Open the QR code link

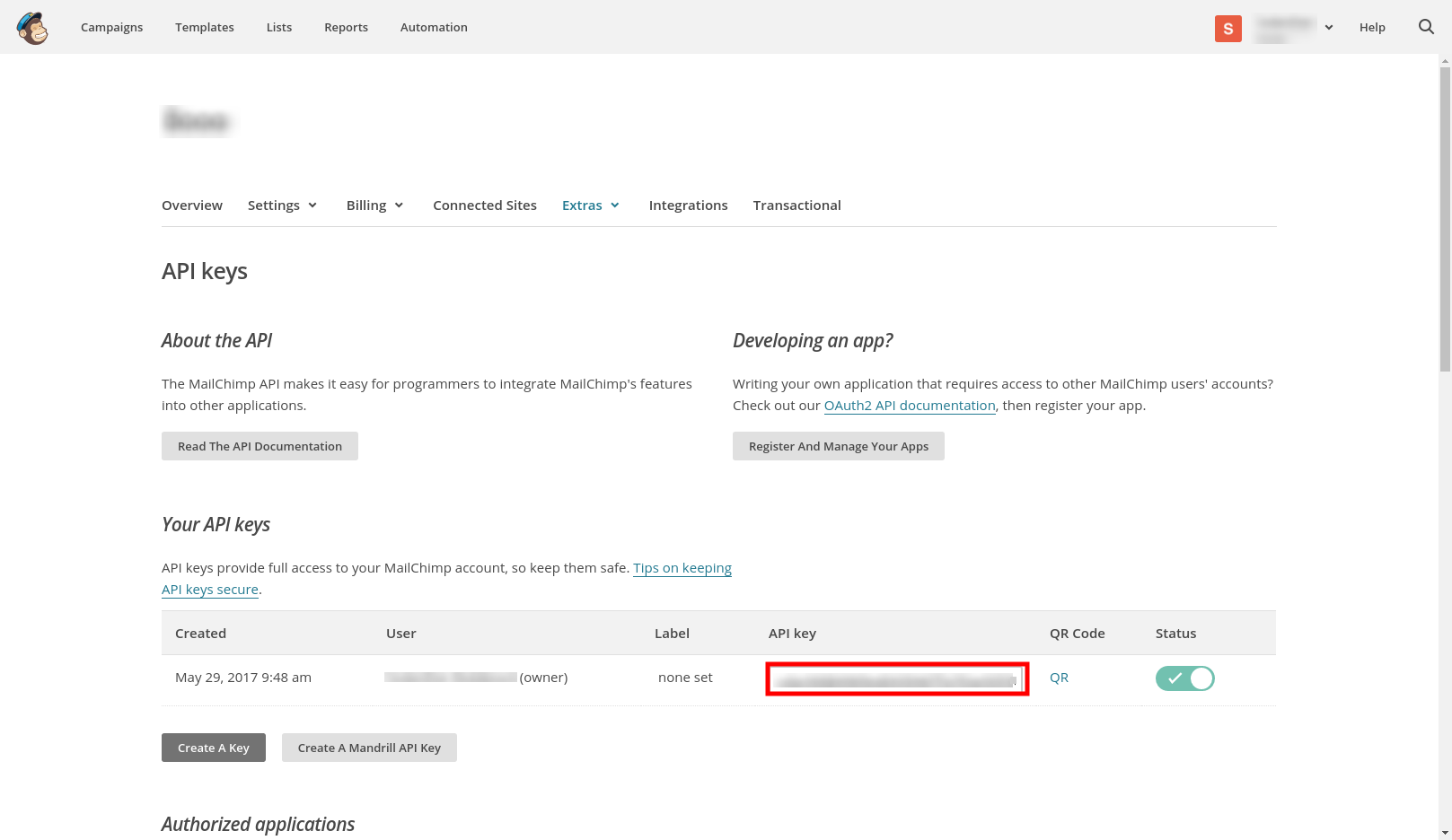tap(1060, 678)
